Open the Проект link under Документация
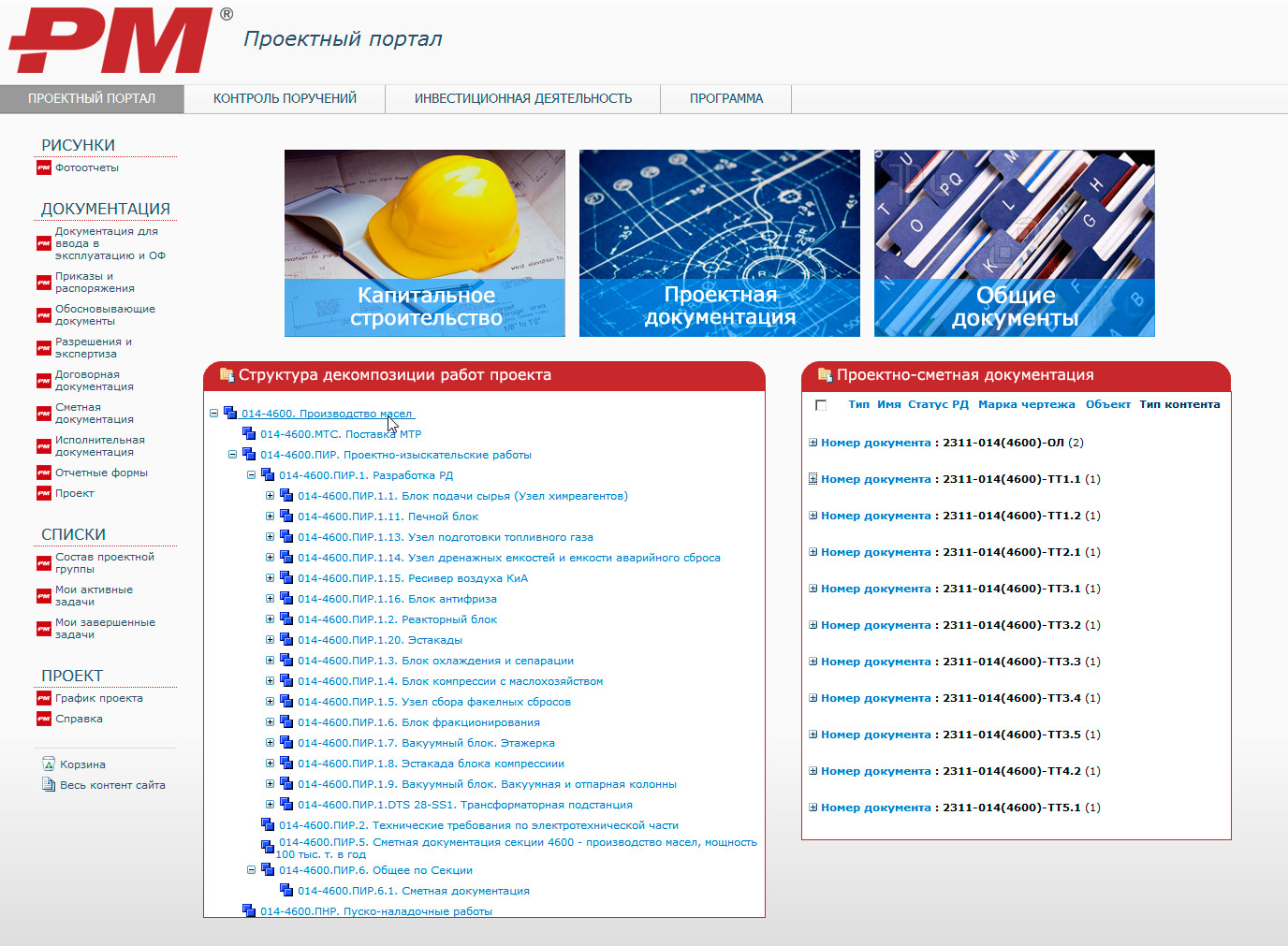Image resolution: width=1288 pixels, height=946 pixels. pos(75,494)
